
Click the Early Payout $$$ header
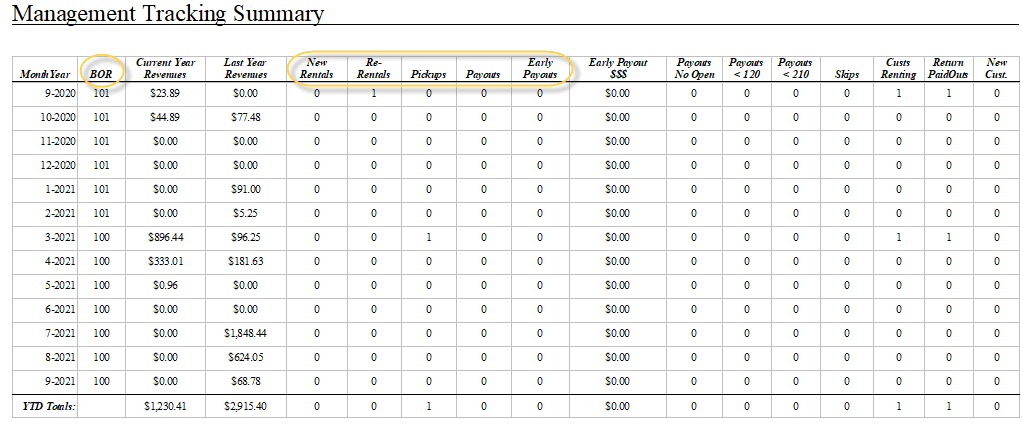click(618, 68)
